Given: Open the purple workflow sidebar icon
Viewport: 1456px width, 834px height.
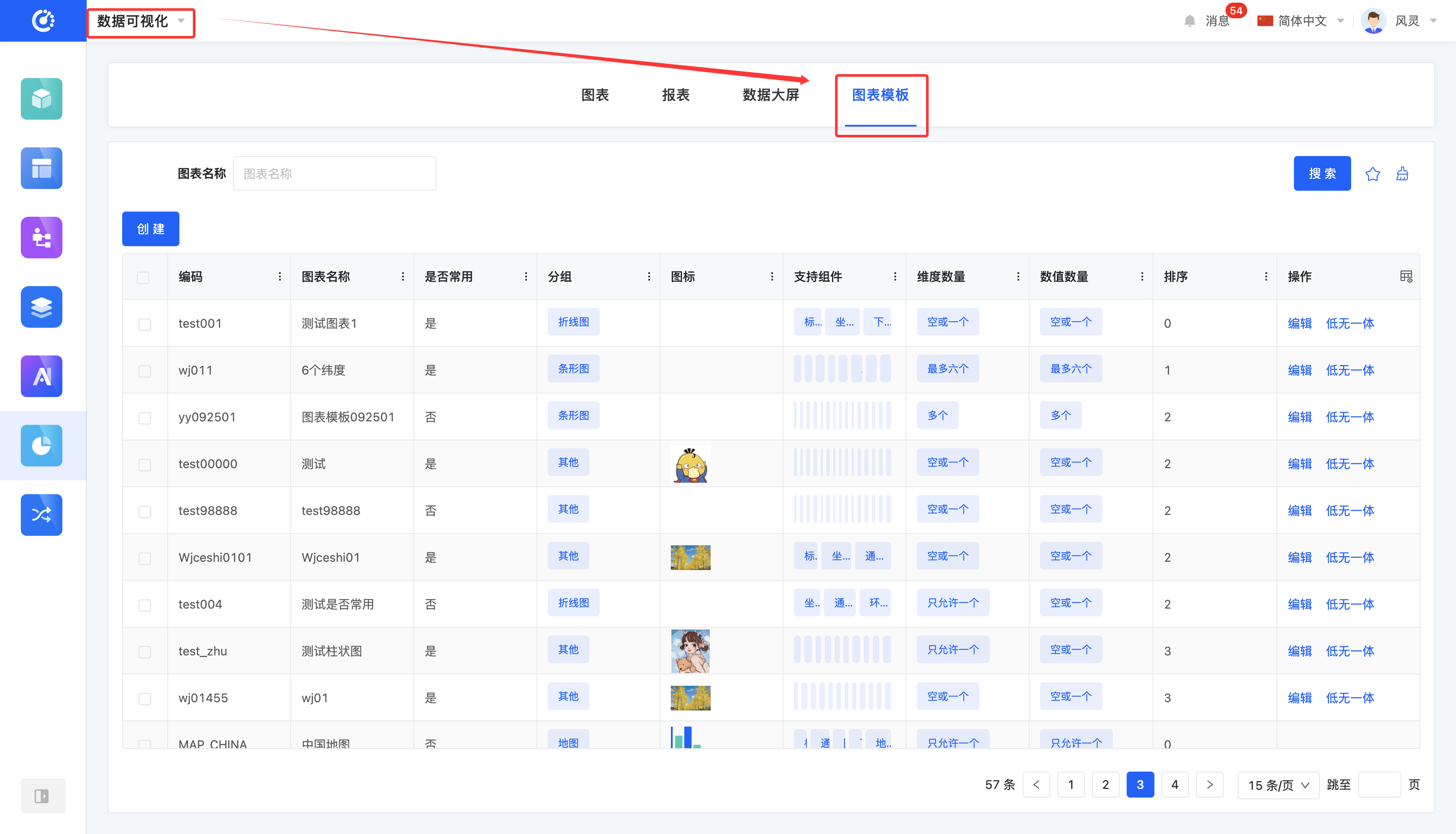Looking at the screenshot, I should click(x=41, y=237).
